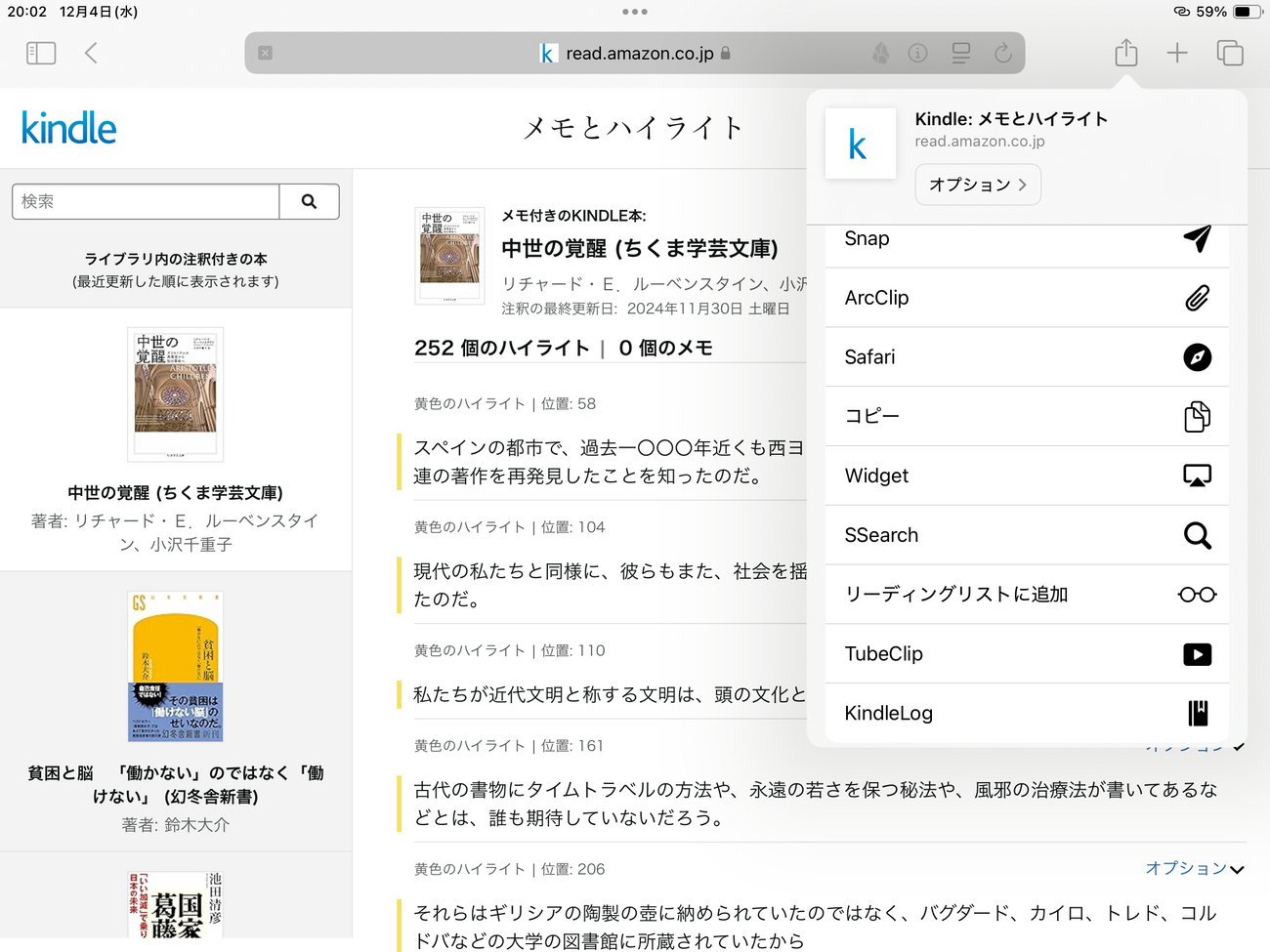Viewport: 1270px width, 952px height.
Task: Click highlight text starting スペインの都市で
Action: pyautogui.click(x=609, y=462)
